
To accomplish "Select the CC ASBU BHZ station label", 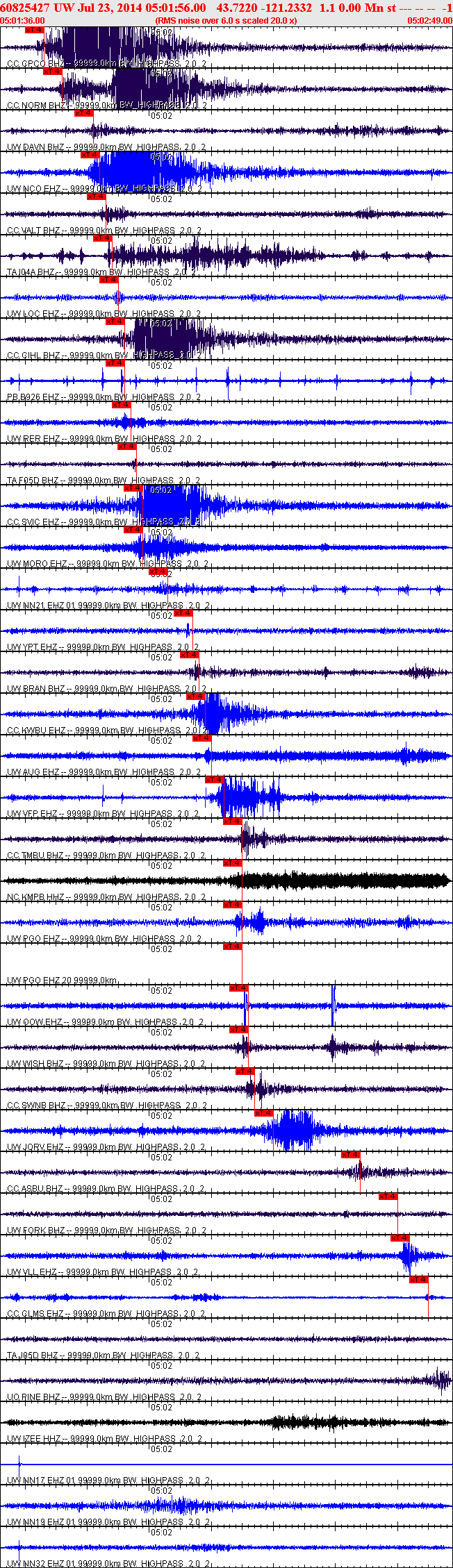I will [106, 1189].
